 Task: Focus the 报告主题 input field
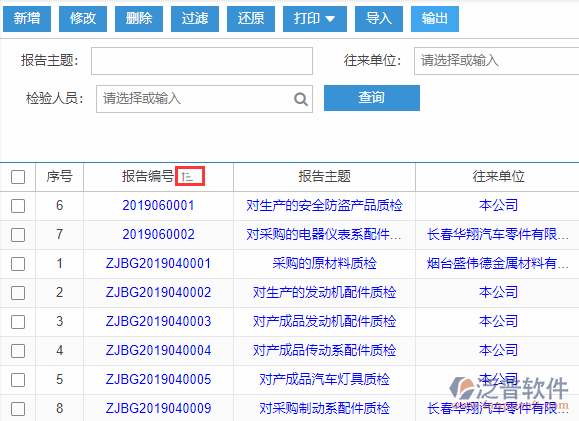(202, 61)
